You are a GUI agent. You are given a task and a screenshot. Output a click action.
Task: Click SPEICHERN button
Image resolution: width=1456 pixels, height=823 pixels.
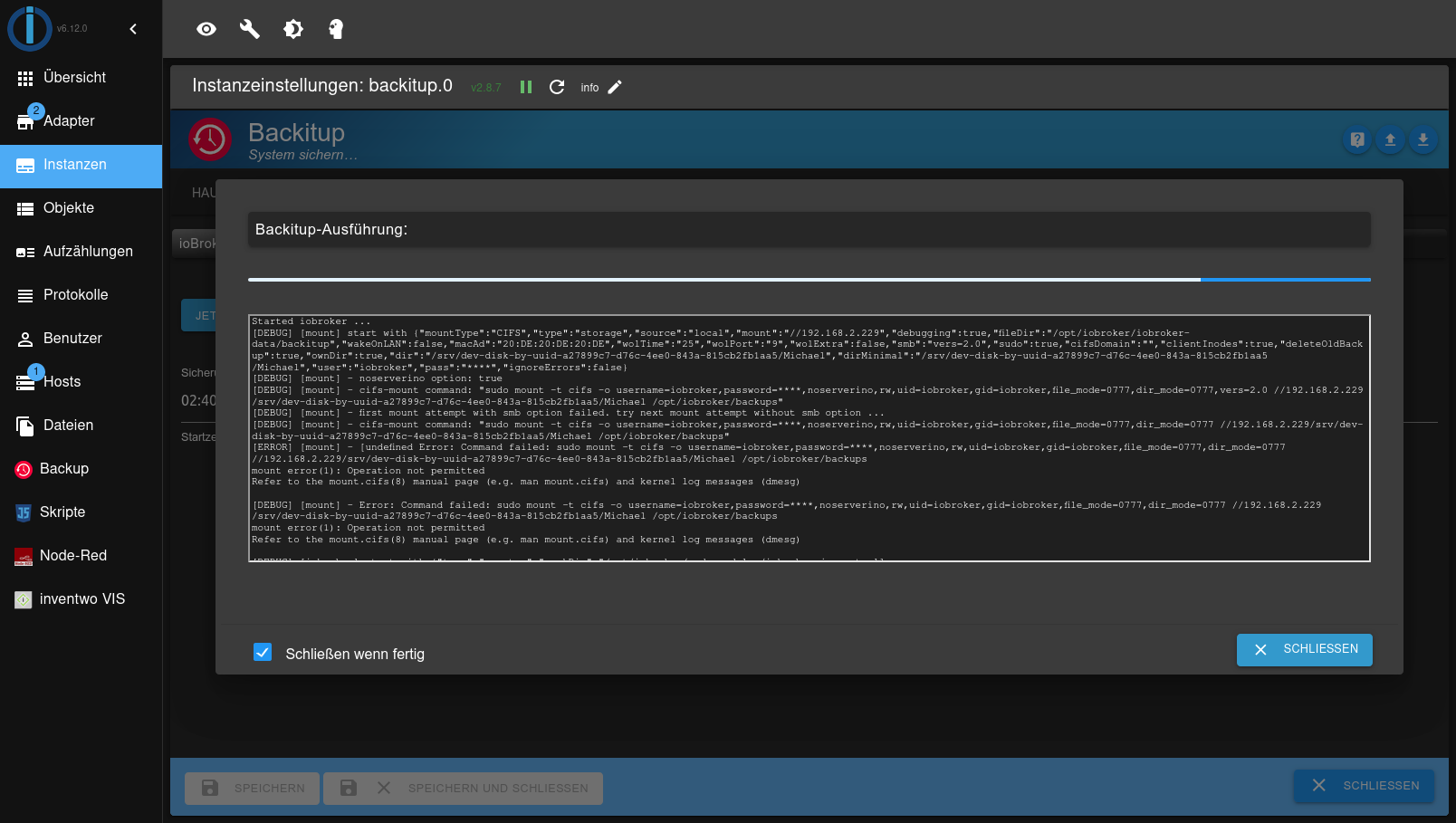click(252, 789)
